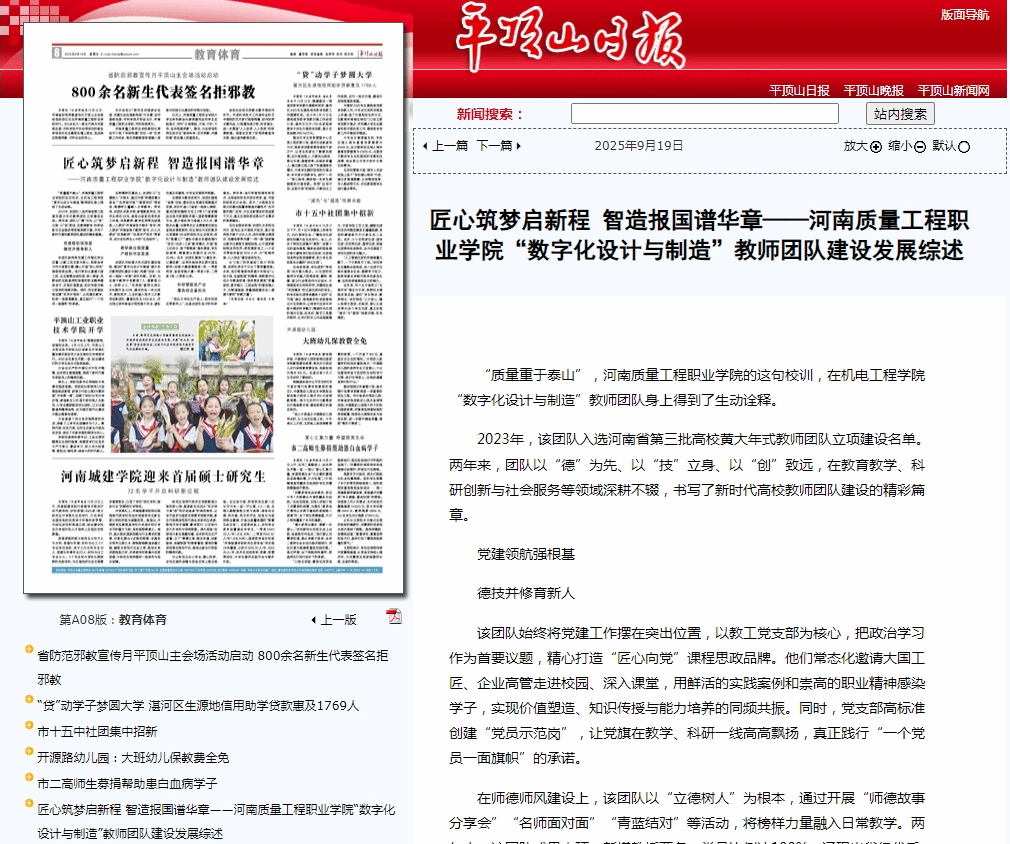The height and width of the screenshot is (844, 1010).
Task: Open 平顶山新闻网 in top navigation
Action: [x=953, y=91]
